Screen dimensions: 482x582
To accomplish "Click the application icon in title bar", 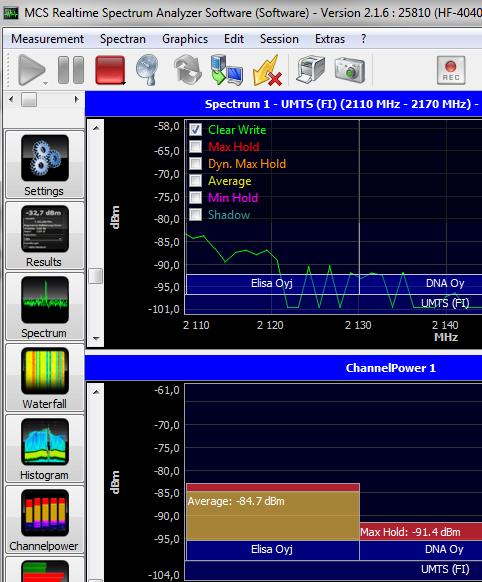I will (11, 13).
